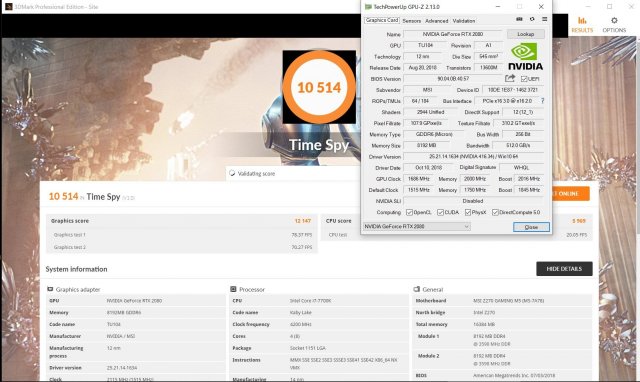
Task: Click the 3DMark app icon in title bar
Action: click(x=9, y=7)
